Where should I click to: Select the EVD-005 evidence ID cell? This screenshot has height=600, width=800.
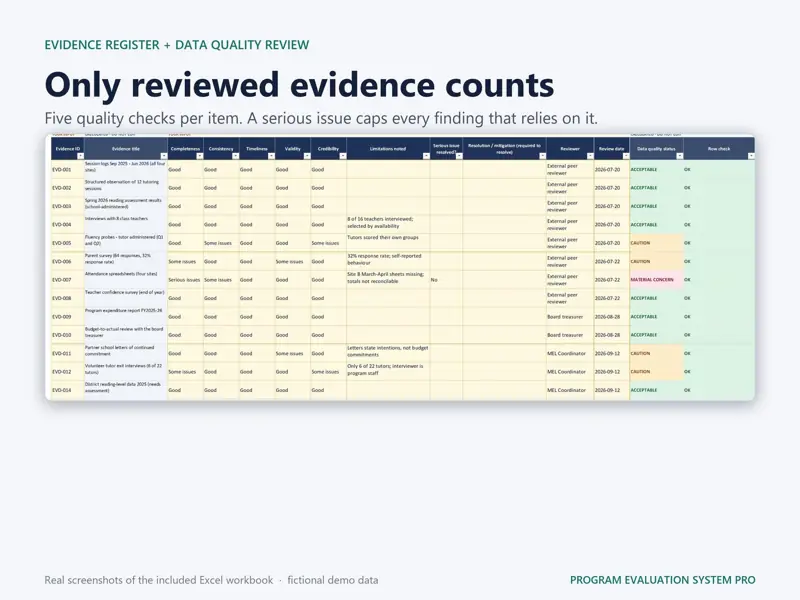pyautogui.click(x=67, y=243)
